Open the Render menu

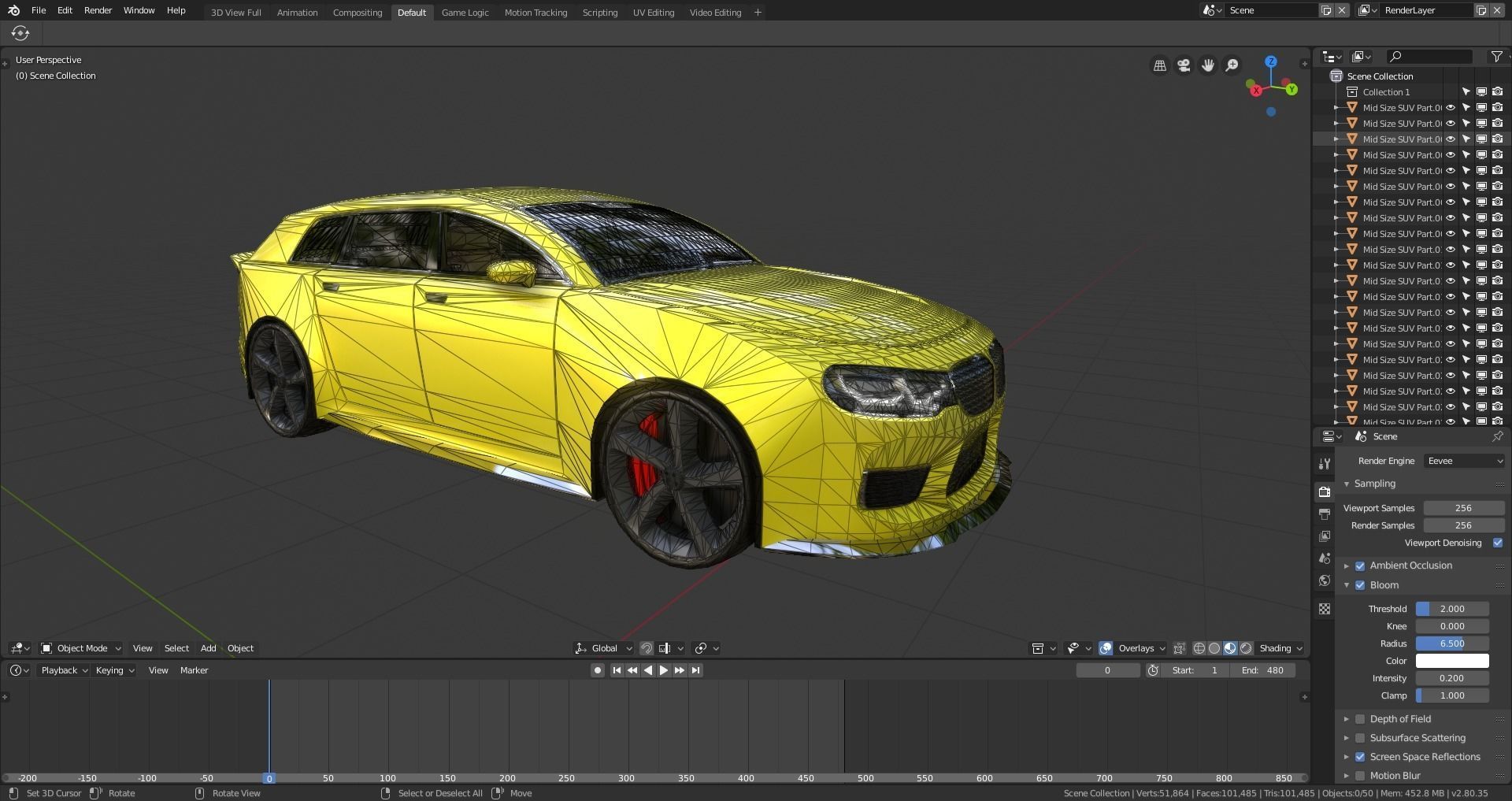point(98,10)
